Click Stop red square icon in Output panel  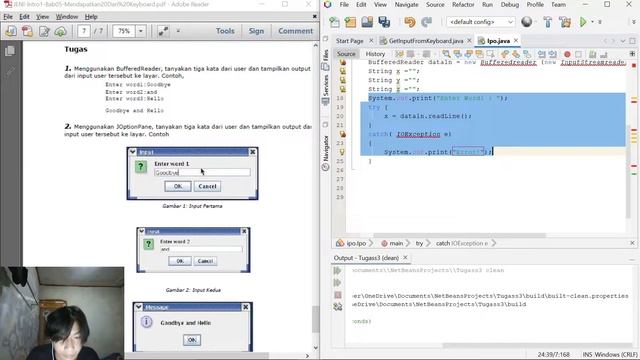338,295
